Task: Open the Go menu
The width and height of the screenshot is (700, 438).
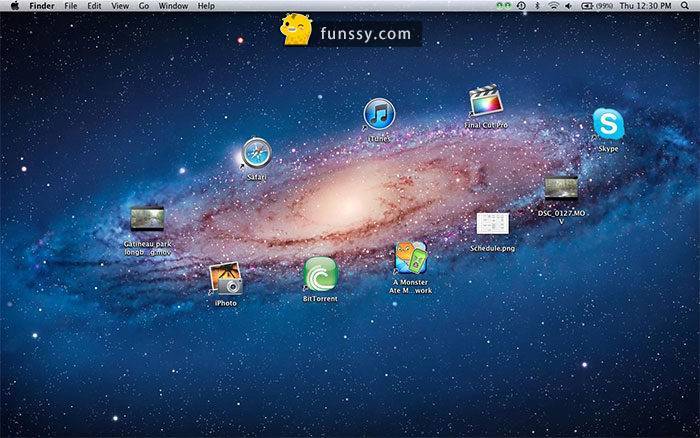Action: tap(144, 6)
